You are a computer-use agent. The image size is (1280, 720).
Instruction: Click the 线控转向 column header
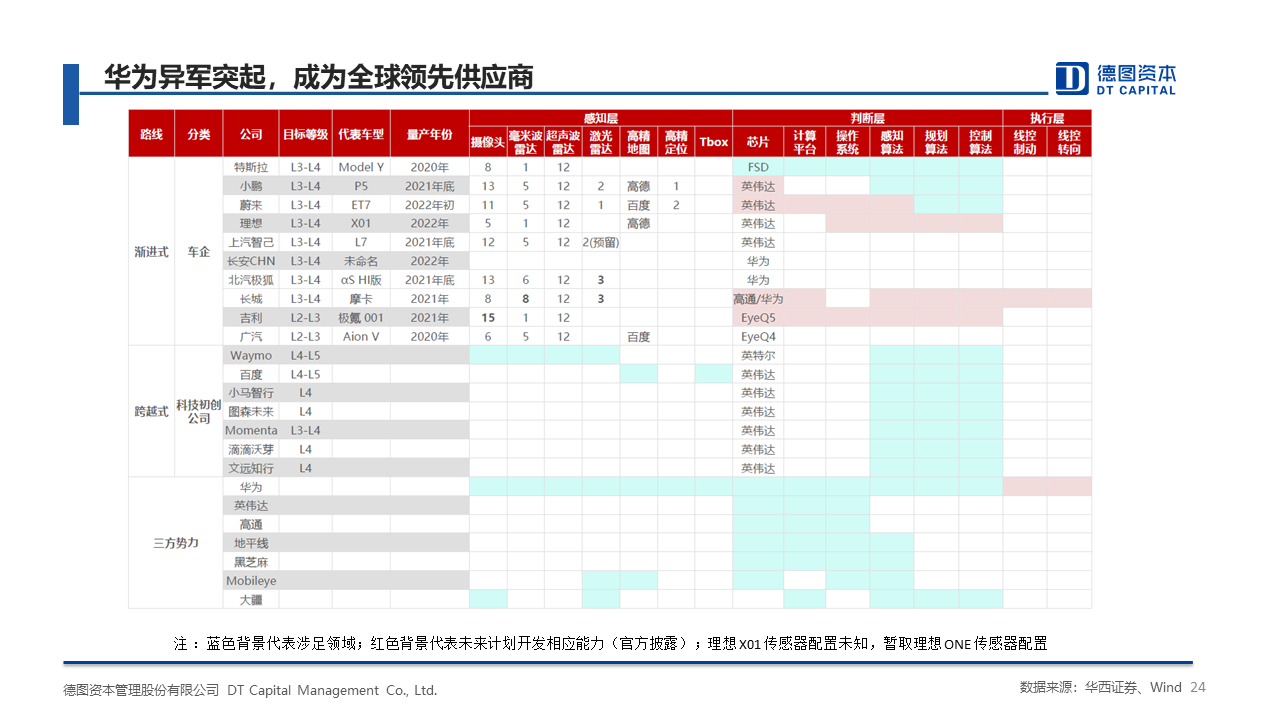point(1070,142)
